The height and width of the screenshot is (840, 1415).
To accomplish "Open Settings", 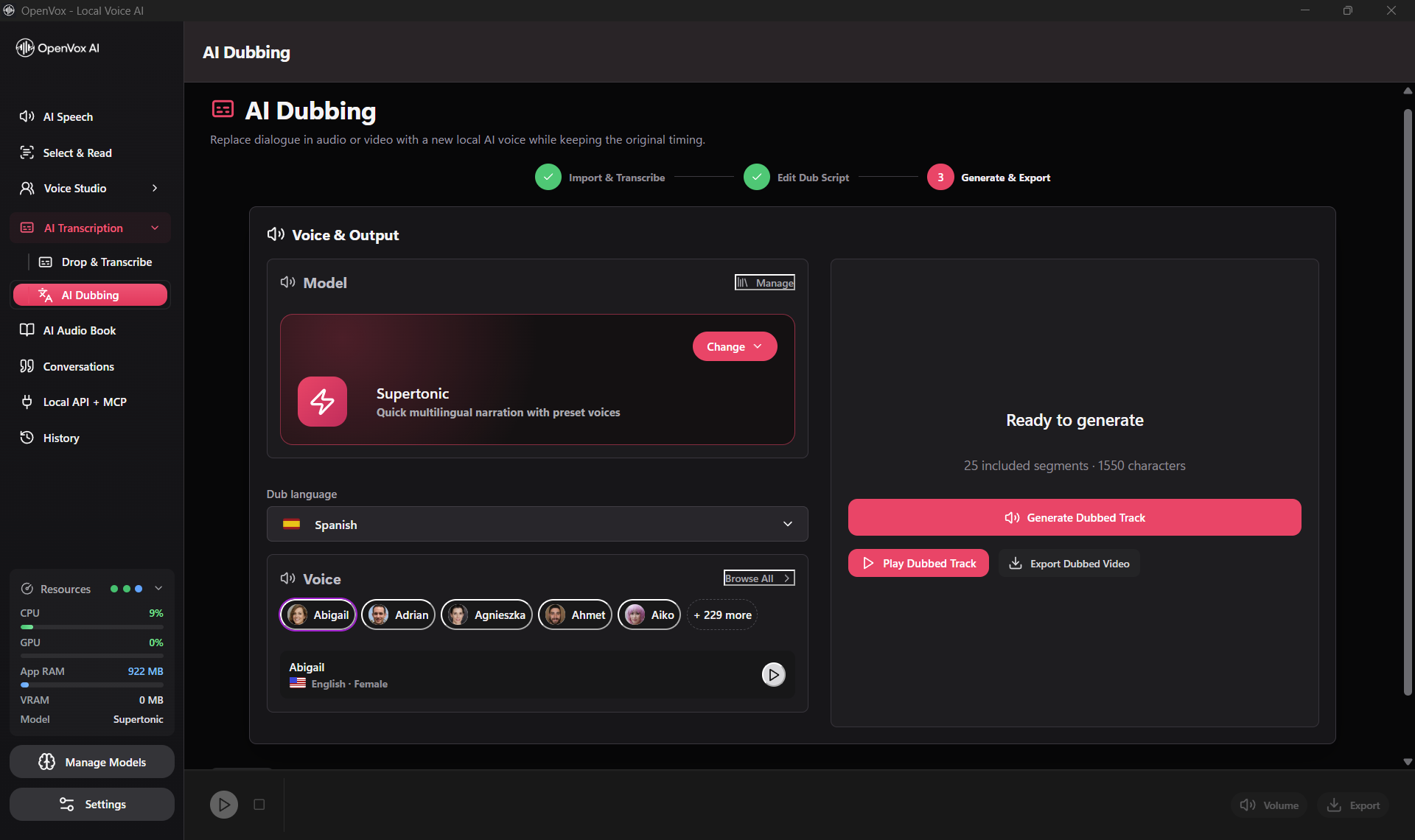I will click(x=92, y=804).
